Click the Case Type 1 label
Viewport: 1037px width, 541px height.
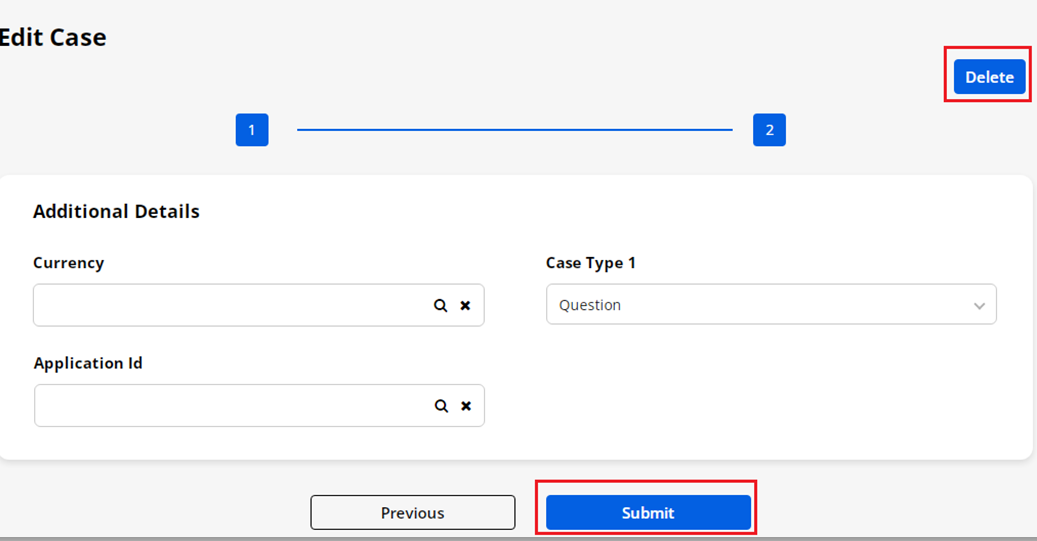tap(590, 263)
